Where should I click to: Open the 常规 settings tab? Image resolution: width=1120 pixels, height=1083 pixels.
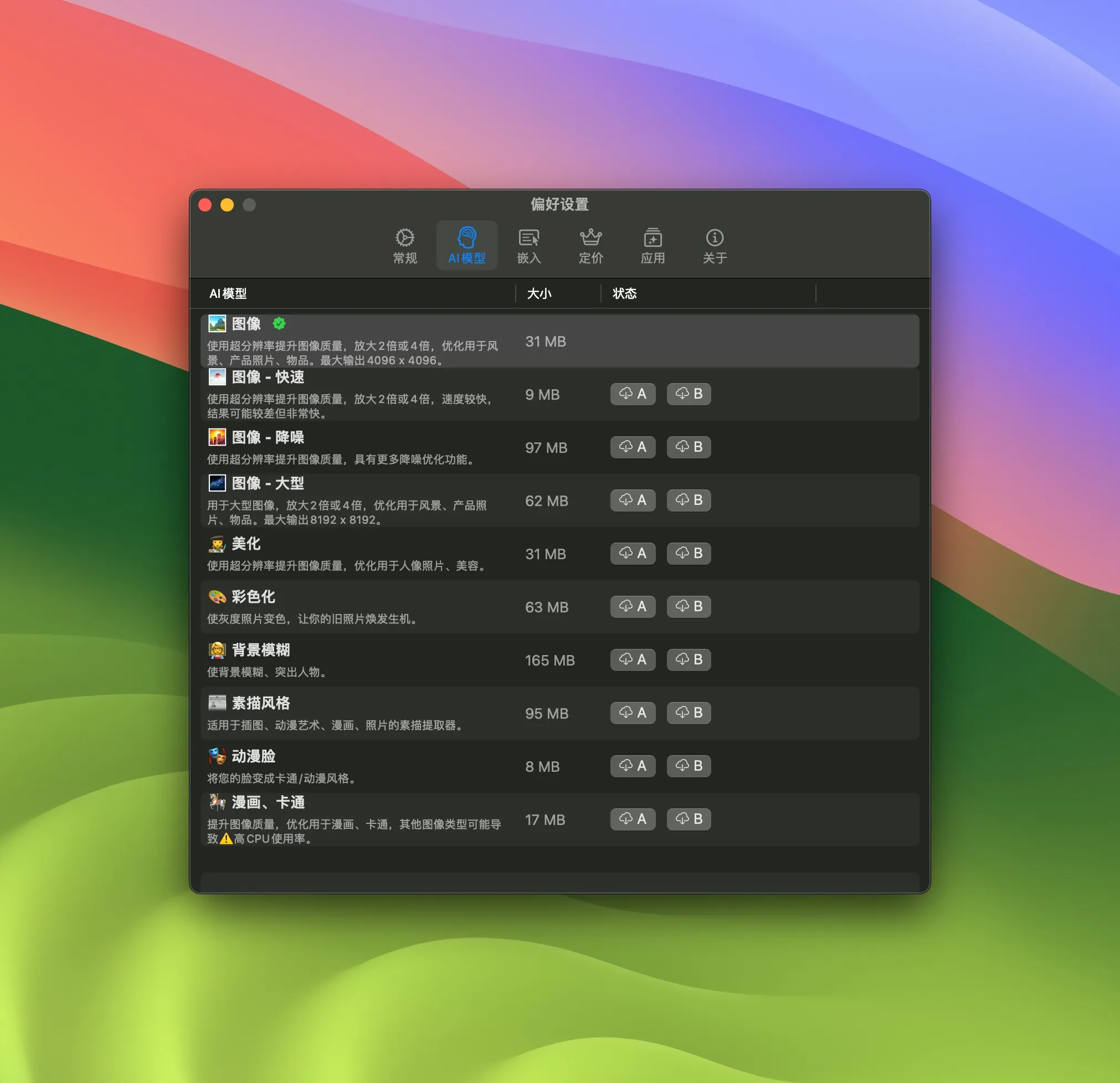pyautogui.click(x=404, y=245)
